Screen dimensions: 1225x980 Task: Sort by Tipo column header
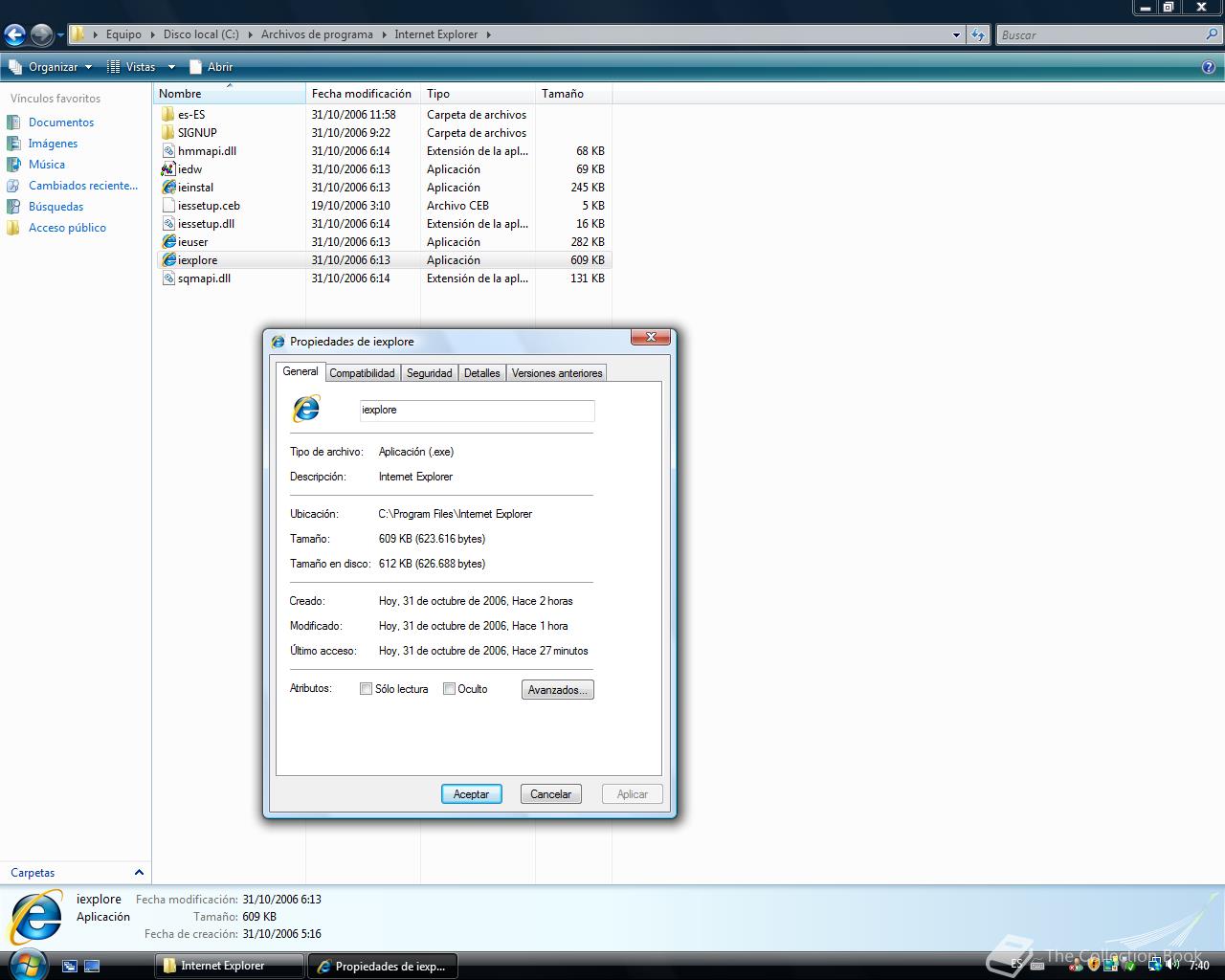(x=478, y=94)
